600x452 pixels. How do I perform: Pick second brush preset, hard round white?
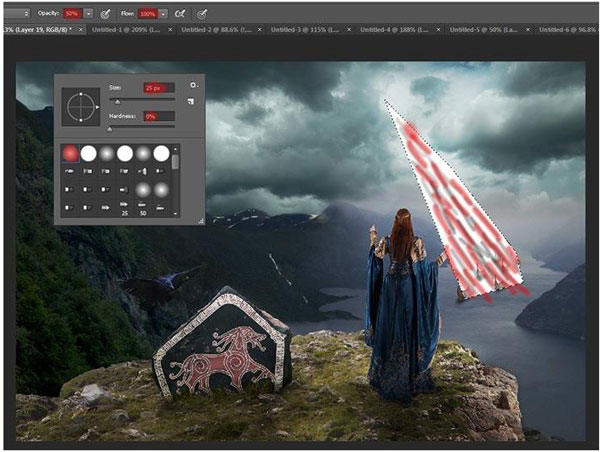88,153
